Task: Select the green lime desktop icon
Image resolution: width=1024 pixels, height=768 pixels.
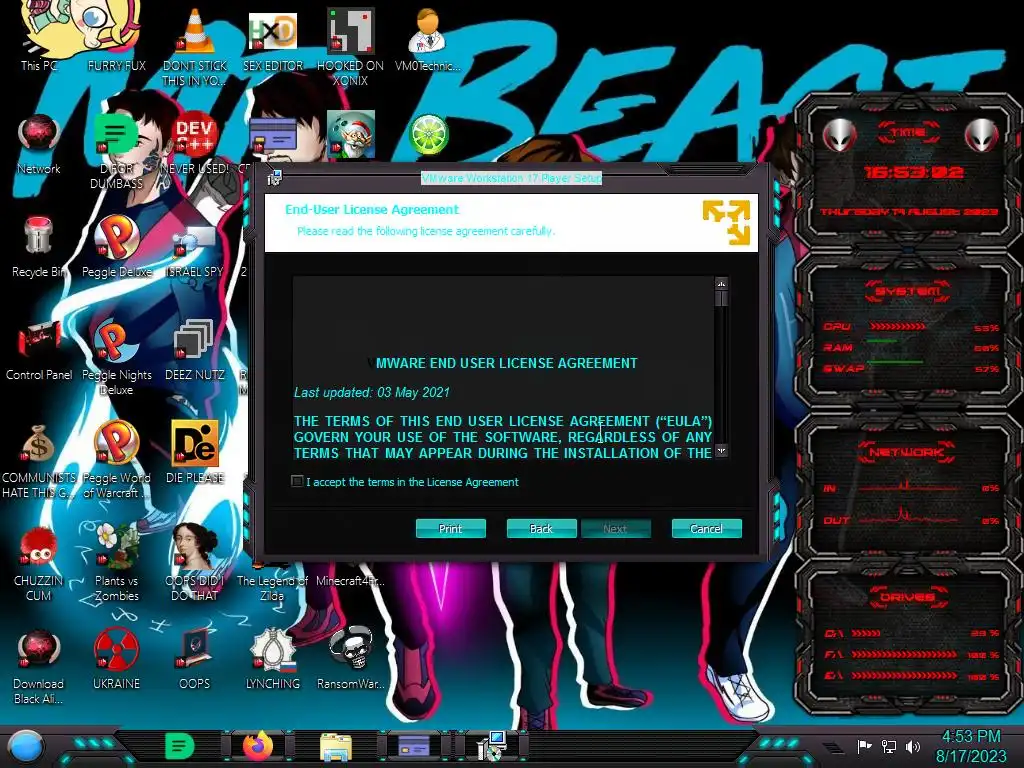Action: pos(428,136)
